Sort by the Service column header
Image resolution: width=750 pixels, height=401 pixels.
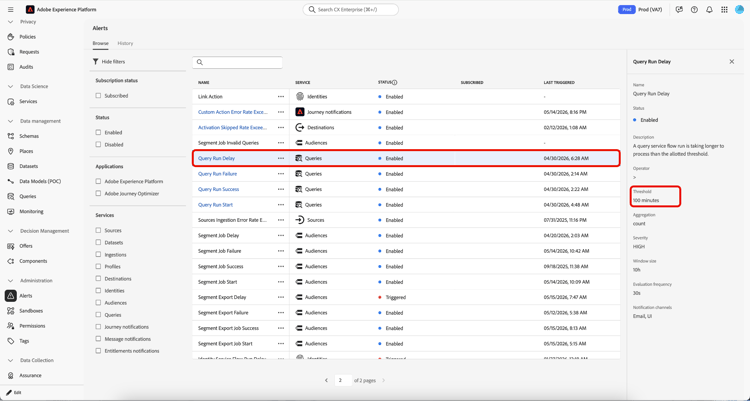point(303,83)
